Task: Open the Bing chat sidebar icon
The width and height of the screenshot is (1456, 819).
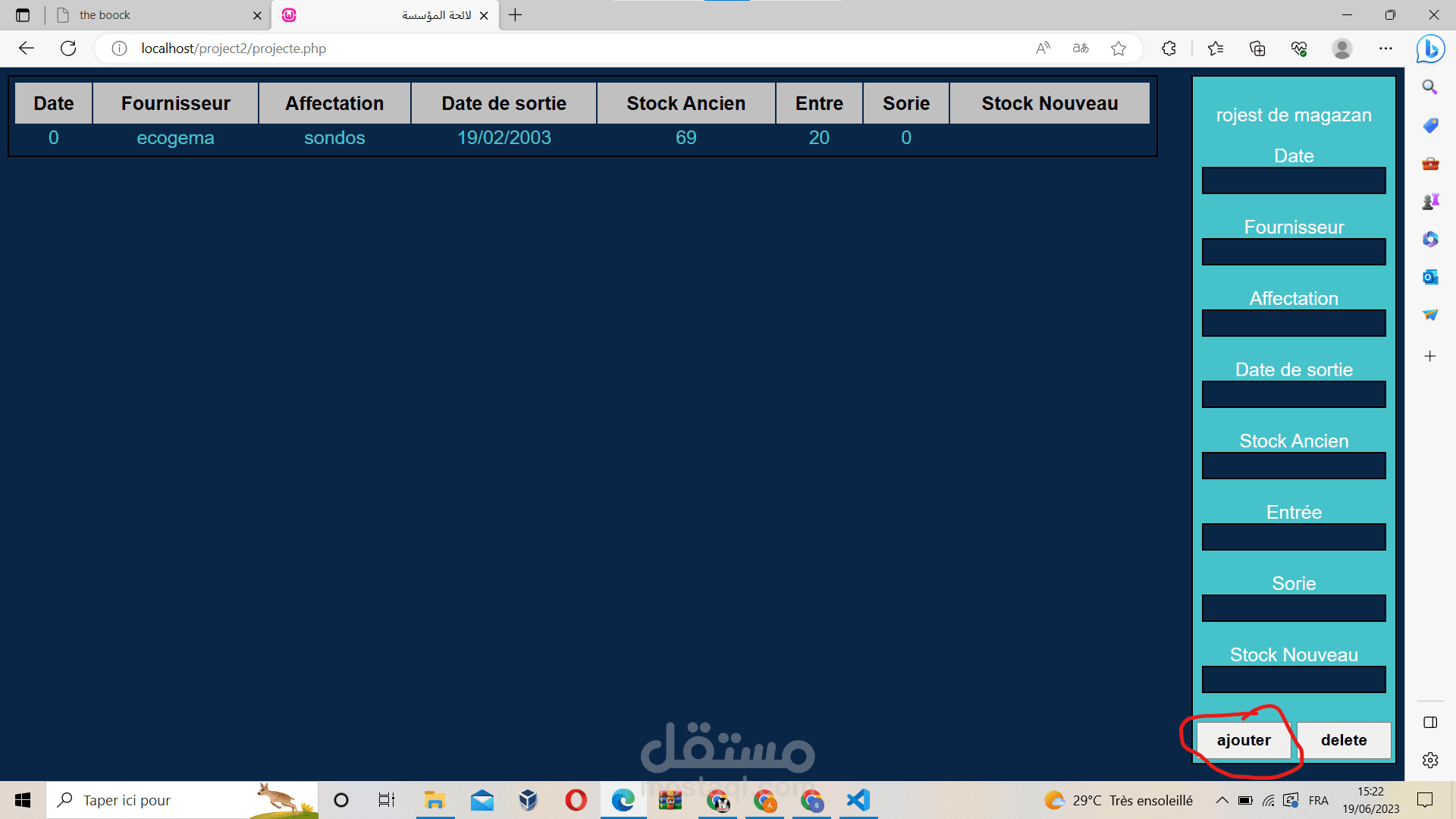Action: [1430, 49]
